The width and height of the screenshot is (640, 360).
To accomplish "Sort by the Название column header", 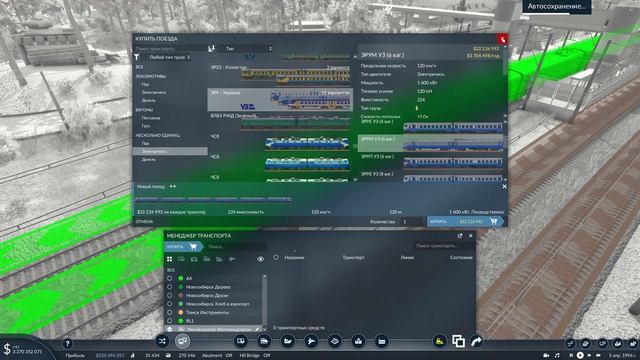I will click(x=294, y=258).
